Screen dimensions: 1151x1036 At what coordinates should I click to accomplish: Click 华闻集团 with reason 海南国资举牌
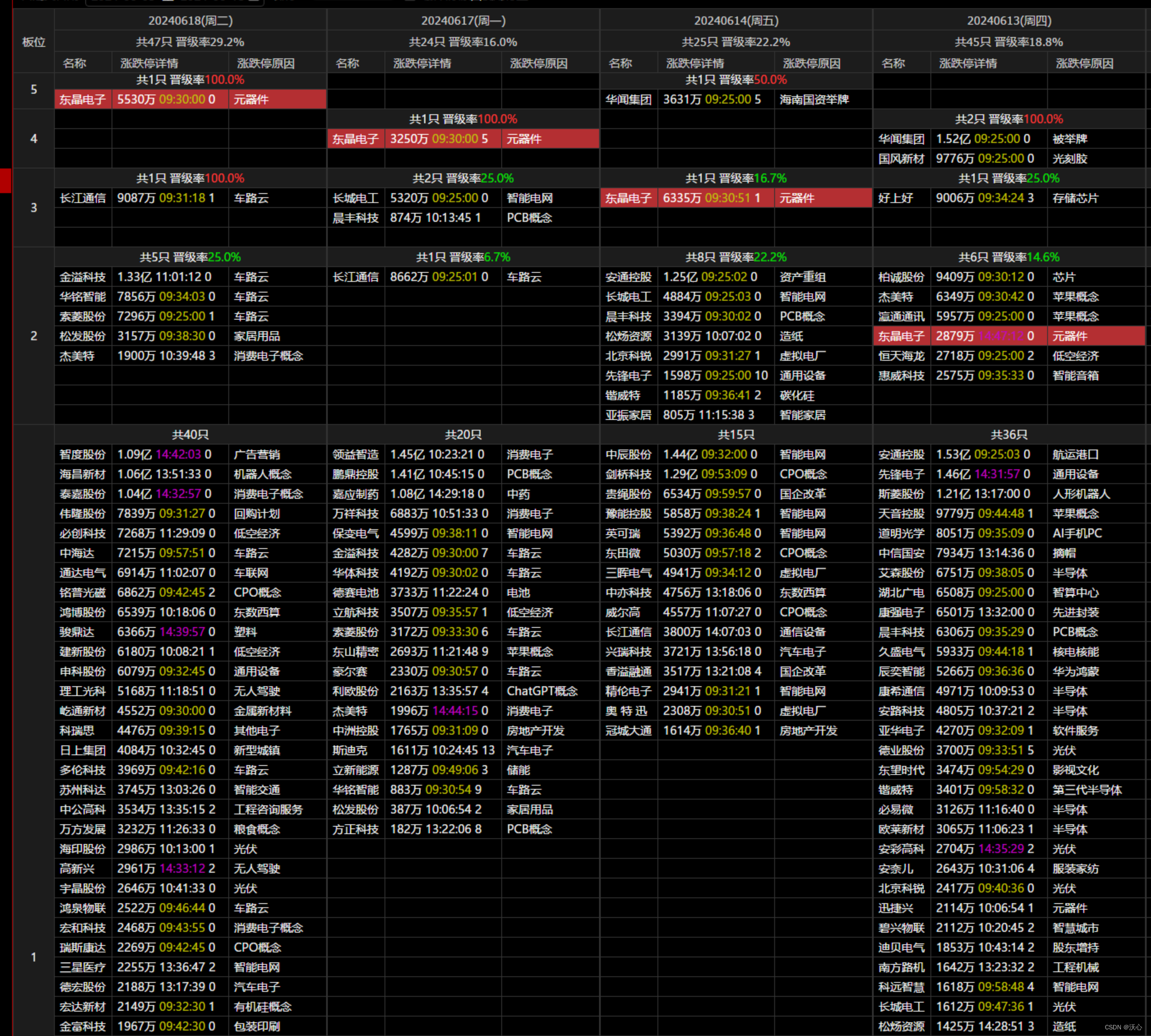pos(628,100)
